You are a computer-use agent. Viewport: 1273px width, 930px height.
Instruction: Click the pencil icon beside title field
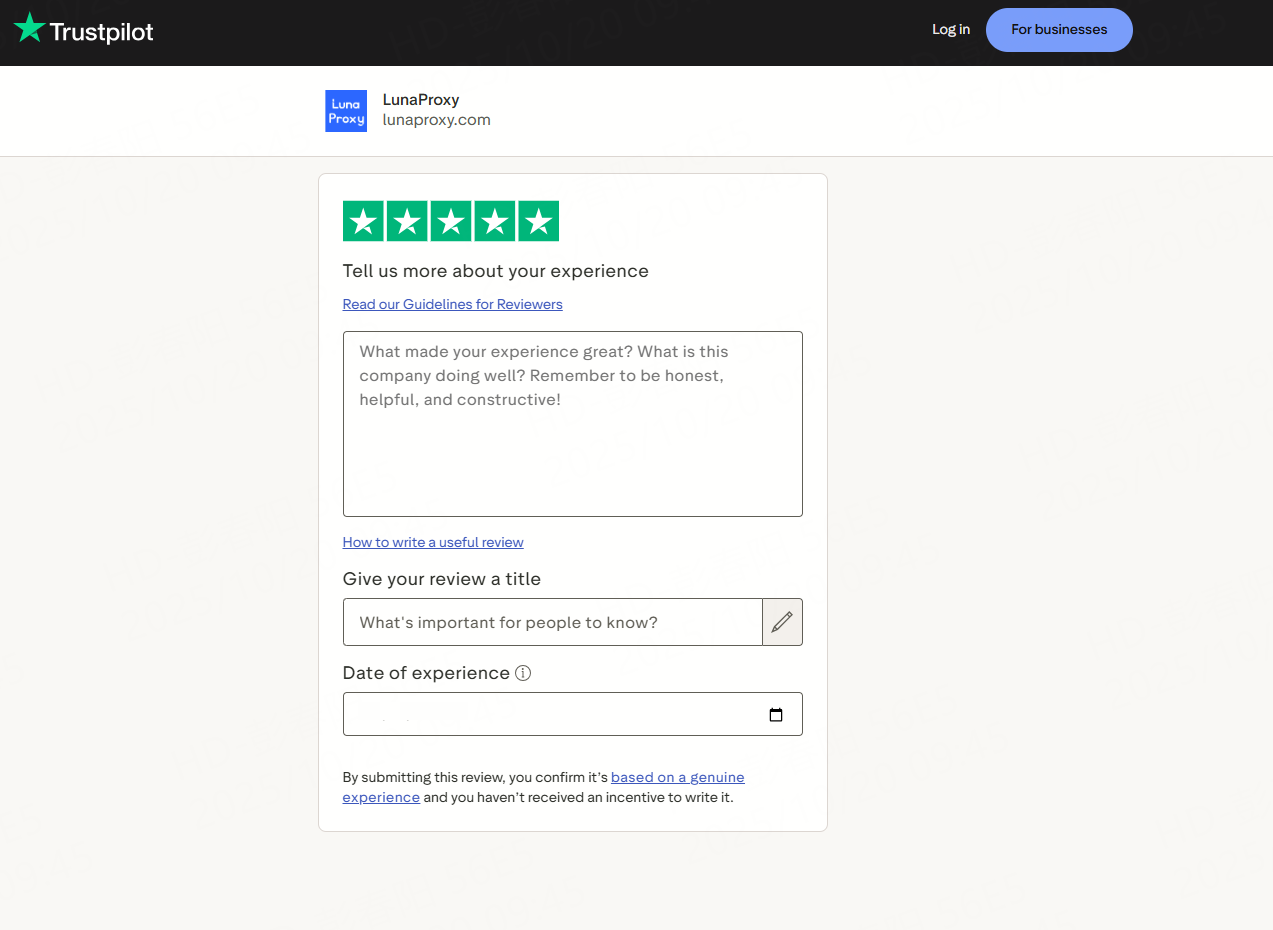(782, 622)
